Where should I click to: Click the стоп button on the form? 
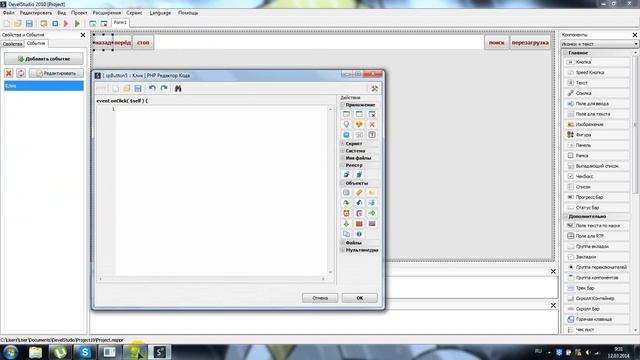point(143,42)
